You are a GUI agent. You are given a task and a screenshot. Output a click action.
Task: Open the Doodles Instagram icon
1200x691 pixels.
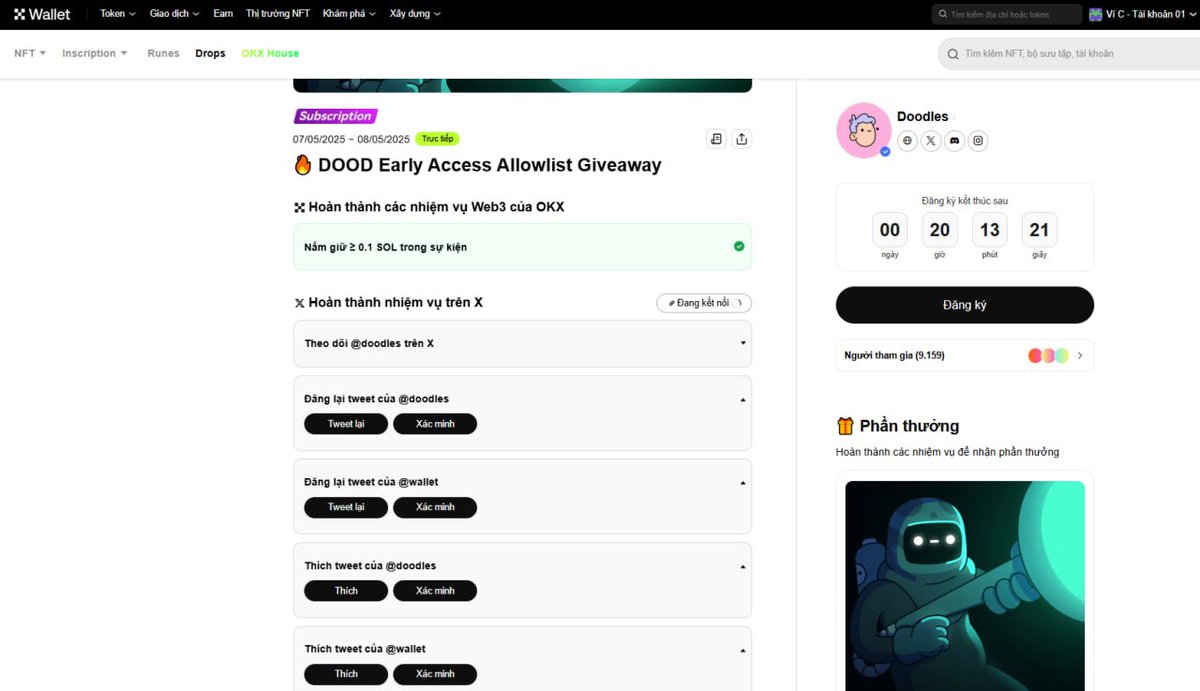pyautogui.click(x=979, y=141)
